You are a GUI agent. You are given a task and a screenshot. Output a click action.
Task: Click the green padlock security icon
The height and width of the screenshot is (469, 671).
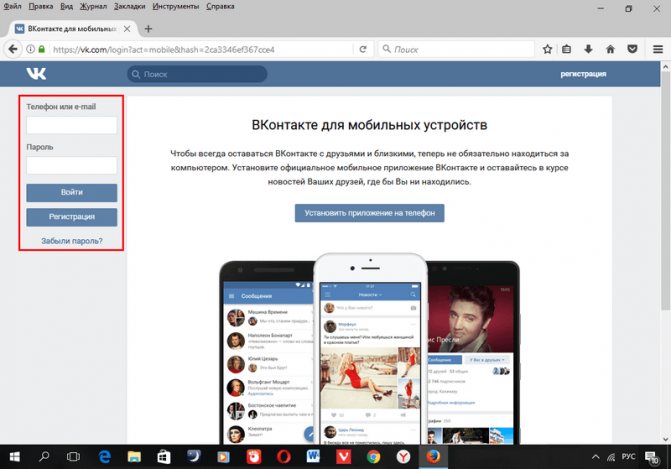(42, 49)
